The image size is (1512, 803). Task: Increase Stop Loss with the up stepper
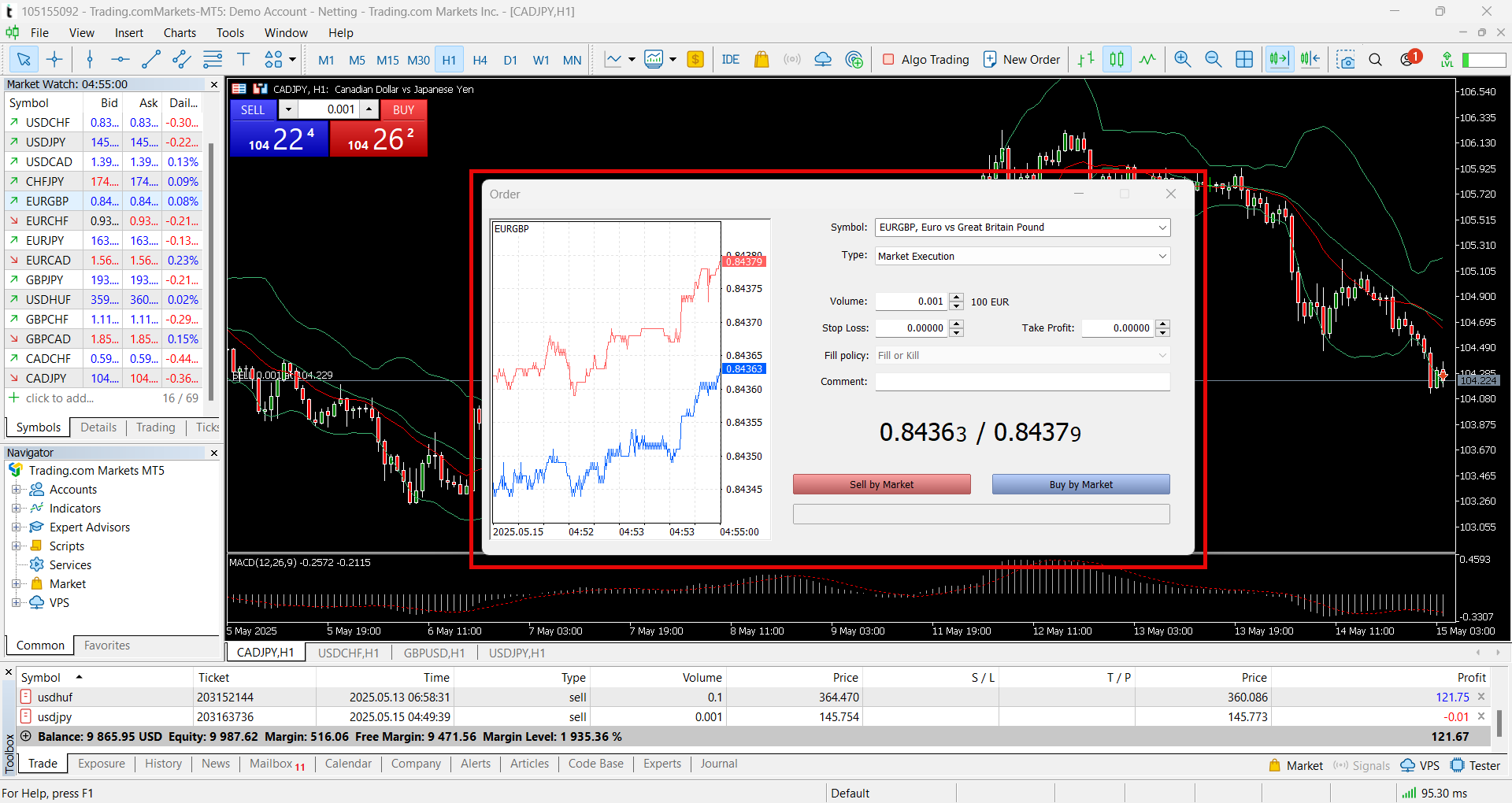[956, 324]
